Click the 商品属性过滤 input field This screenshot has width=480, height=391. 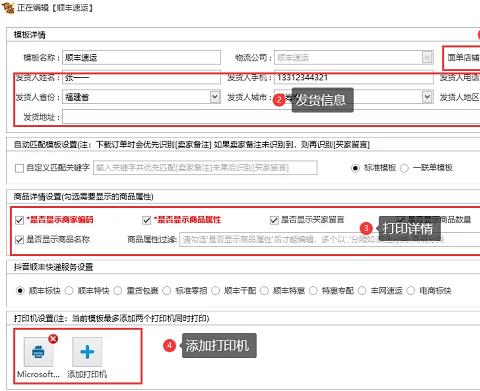(x=329, y=240)
